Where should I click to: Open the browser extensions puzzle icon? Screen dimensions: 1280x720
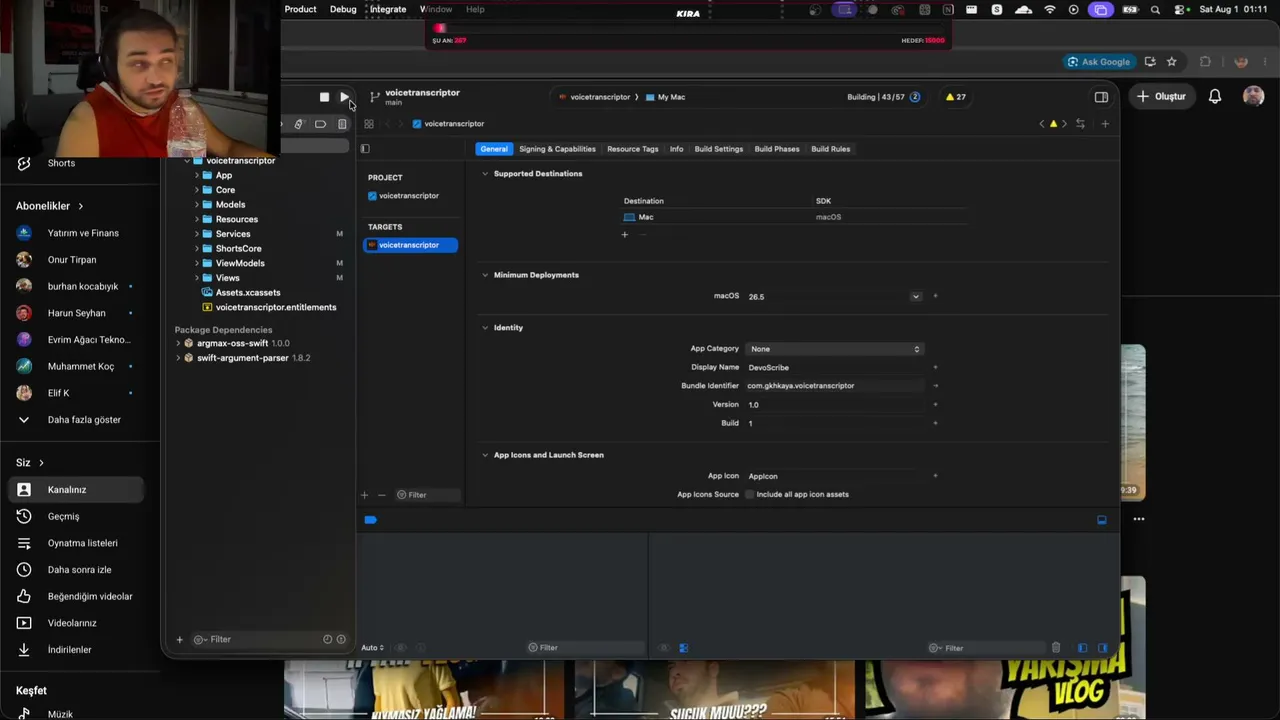point(1205,62)
